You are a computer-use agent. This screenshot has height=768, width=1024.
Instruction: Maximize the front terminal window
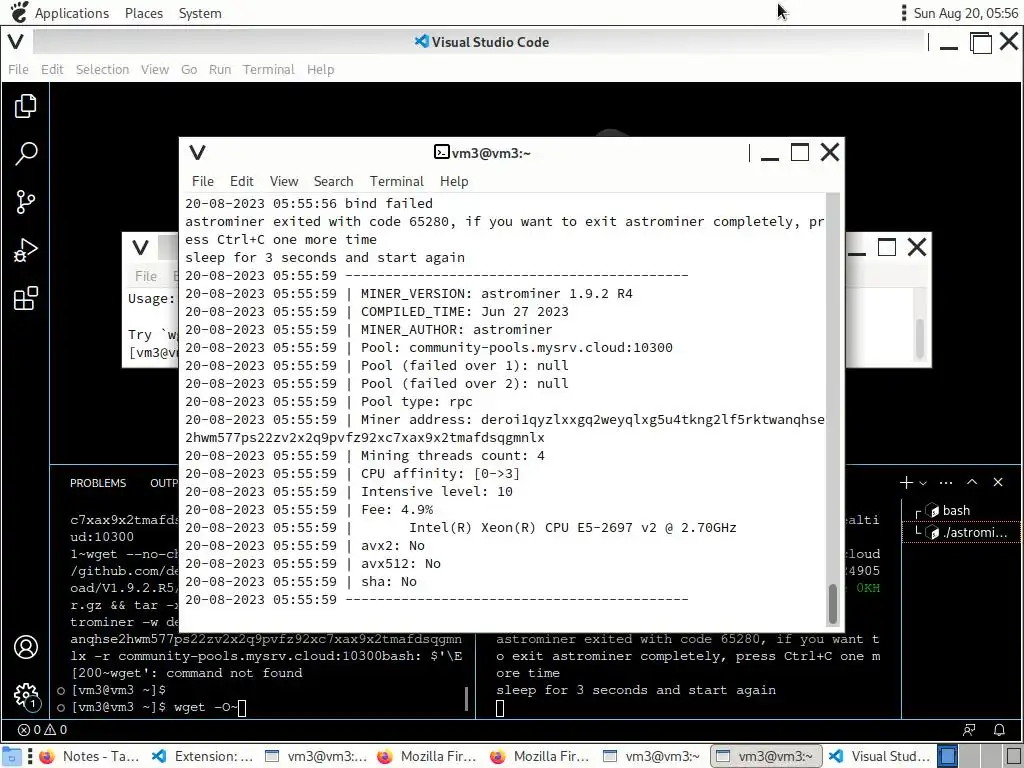(799, 152)
